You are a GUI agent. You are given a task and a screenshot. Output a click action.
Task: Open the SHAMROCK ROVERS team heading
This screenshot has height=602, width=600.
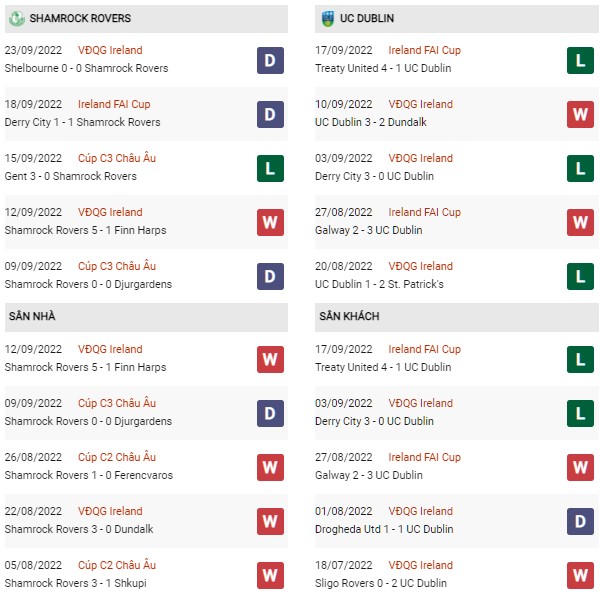tap(80, 18)
